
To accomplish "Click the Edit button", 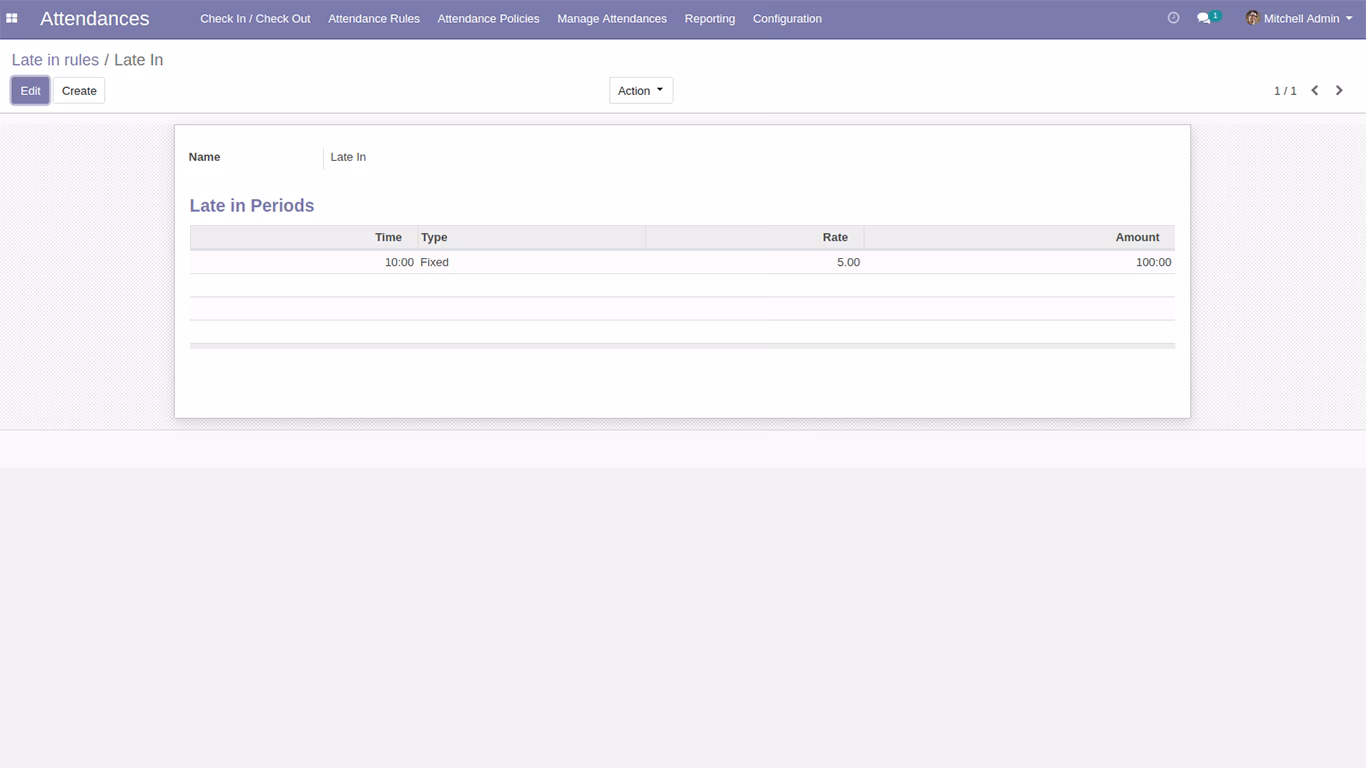I will coord(30,90).
